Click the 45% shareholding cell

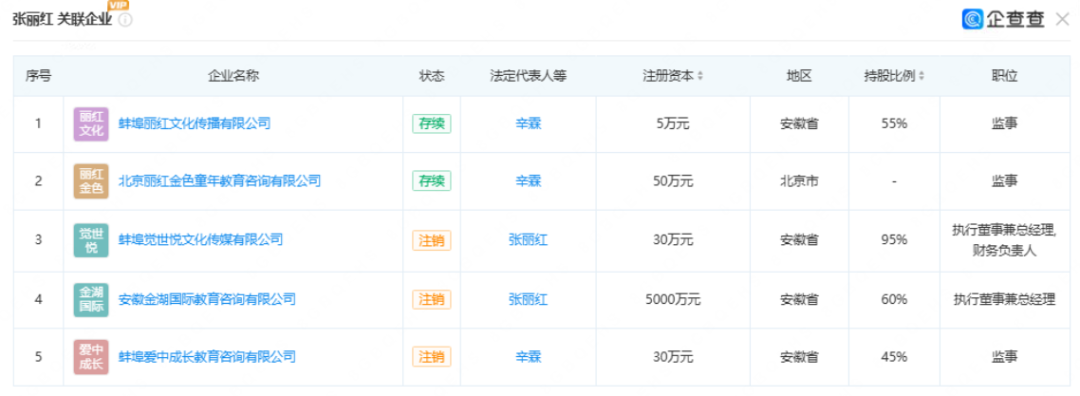pos(894,357)
